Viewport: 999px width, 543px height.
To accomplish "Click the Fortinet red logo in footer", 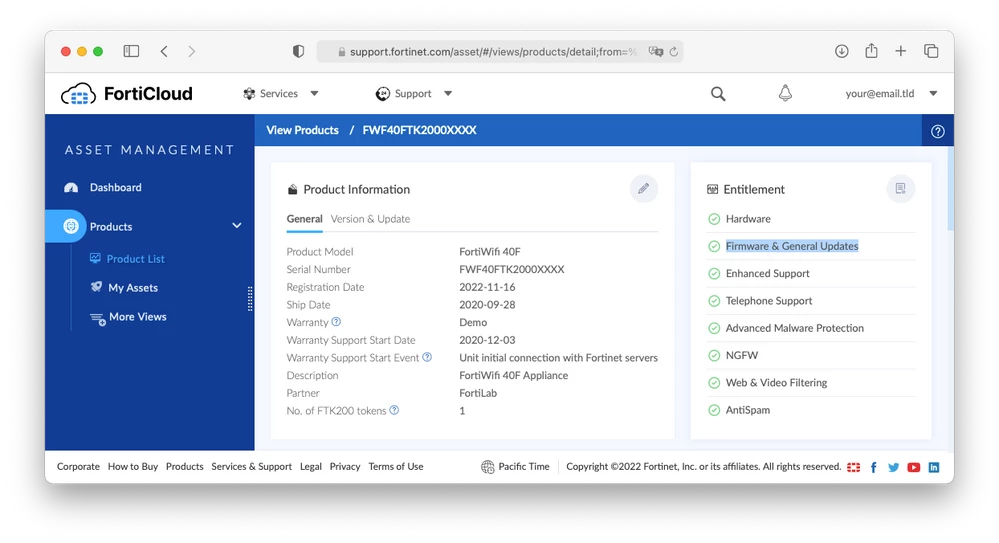I will coord(854,467).
